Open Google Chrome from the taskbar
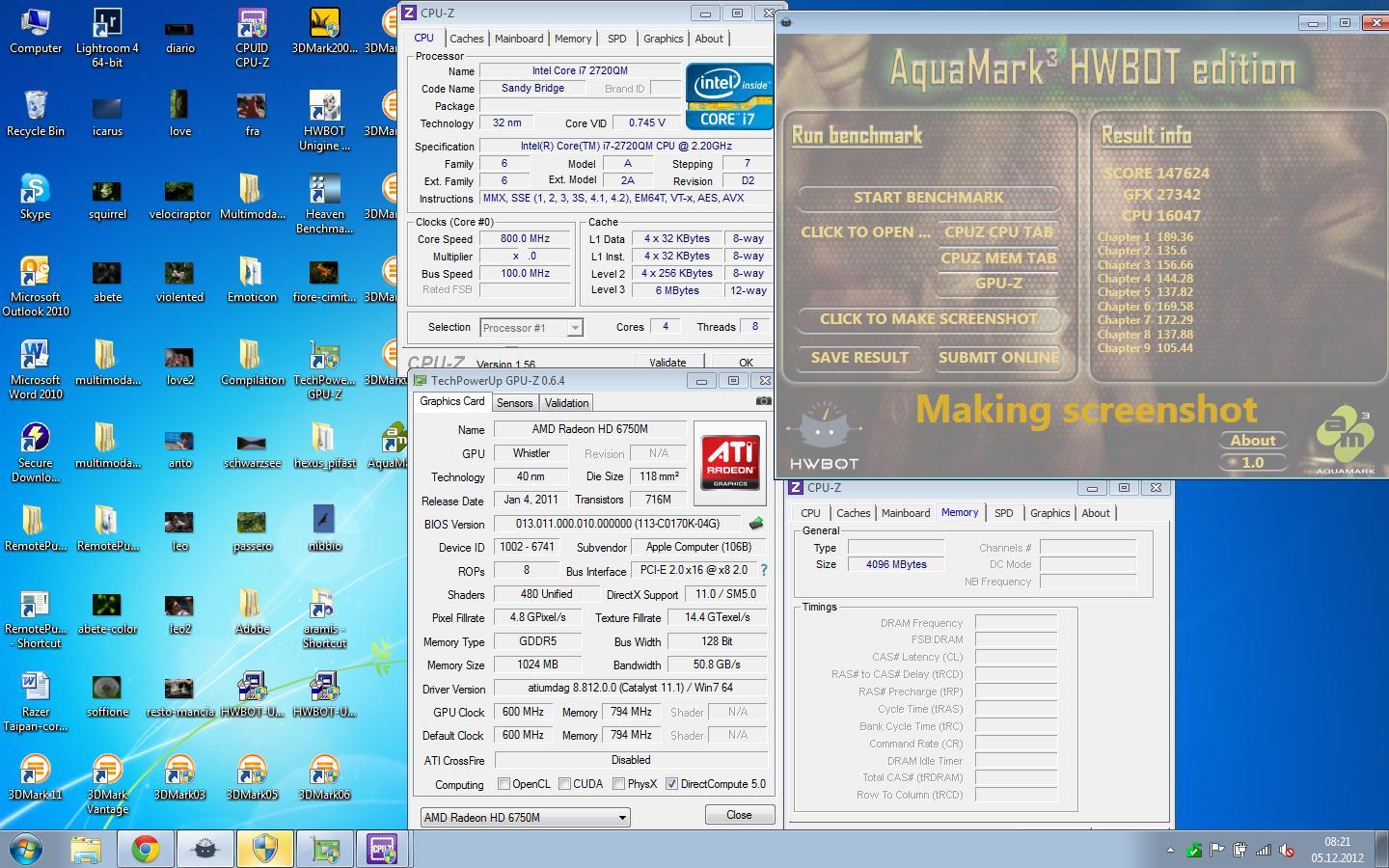The width and height of the screenshot is (1389, 868). click(146, 849)
